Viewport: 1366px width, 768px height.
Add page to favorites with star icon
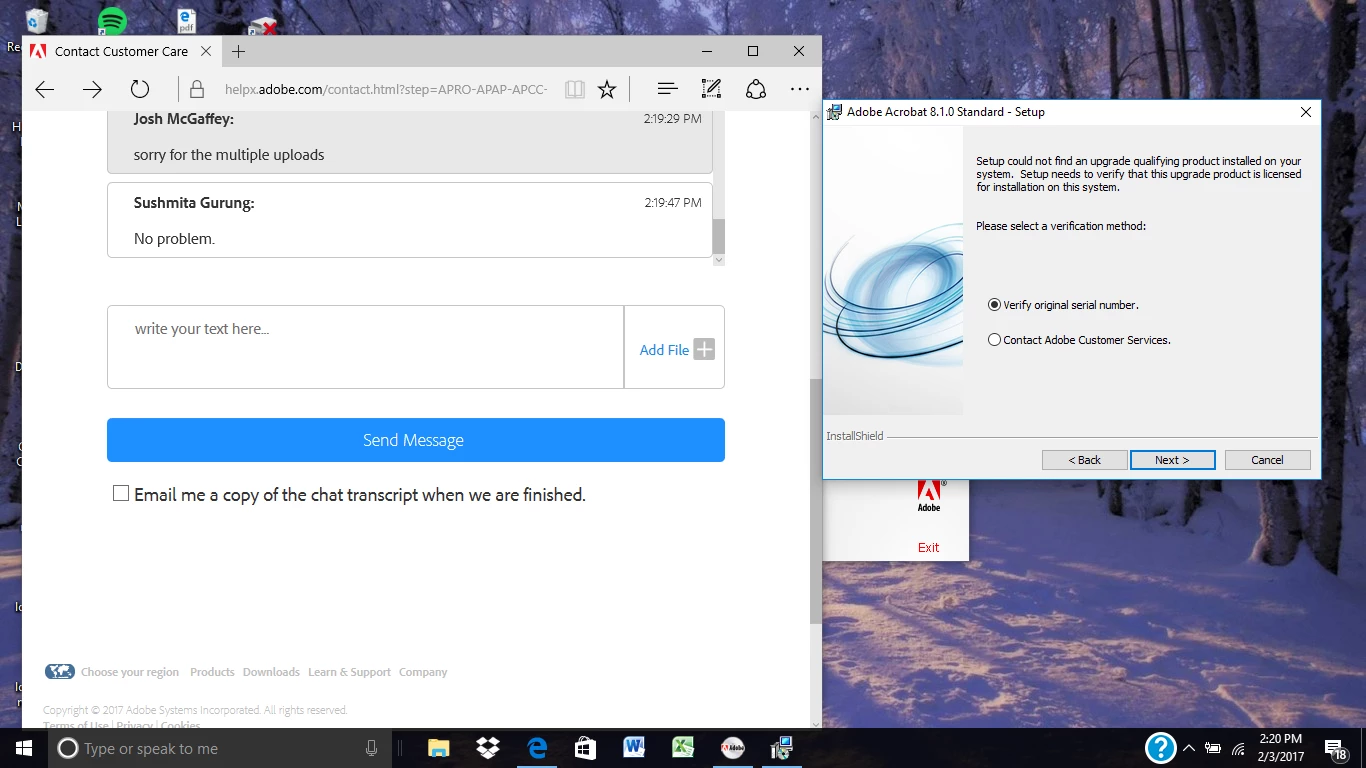(607, 90)
